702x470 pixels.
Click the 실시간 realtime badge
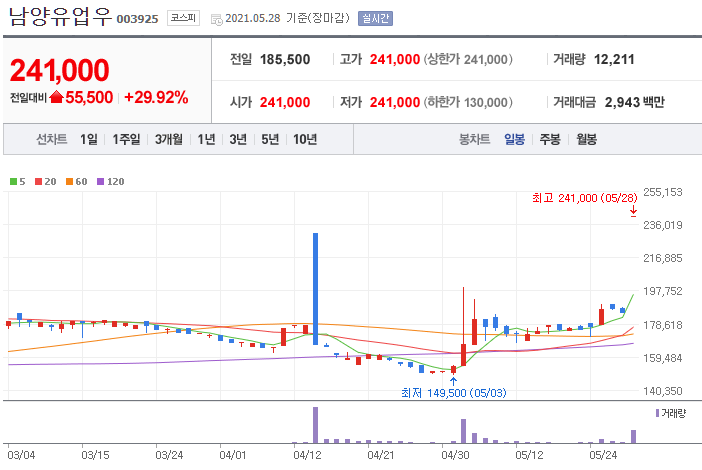[x=375, y=18]
